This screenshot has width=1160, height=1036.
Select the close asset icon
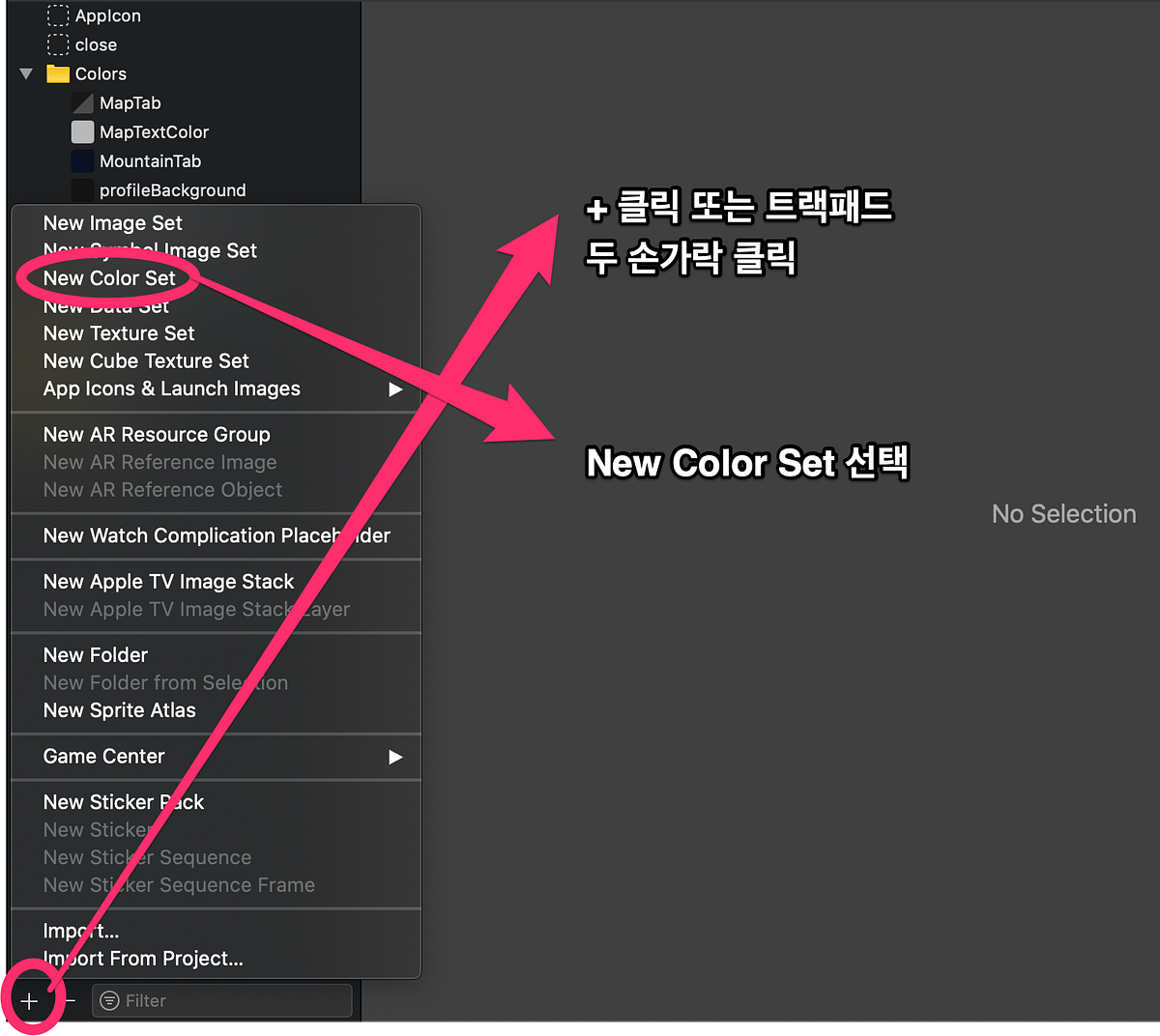click(x=58, y=44)
